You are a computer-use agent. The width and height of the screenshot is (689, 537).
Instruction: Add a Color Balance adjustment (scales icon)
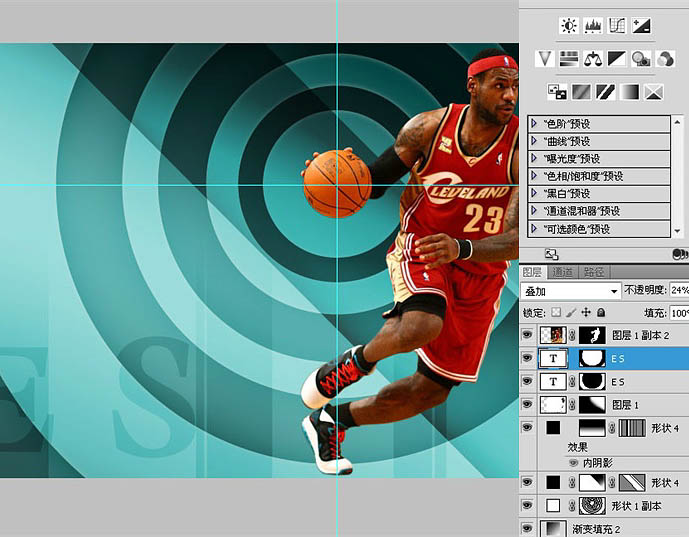click(593, 58)
